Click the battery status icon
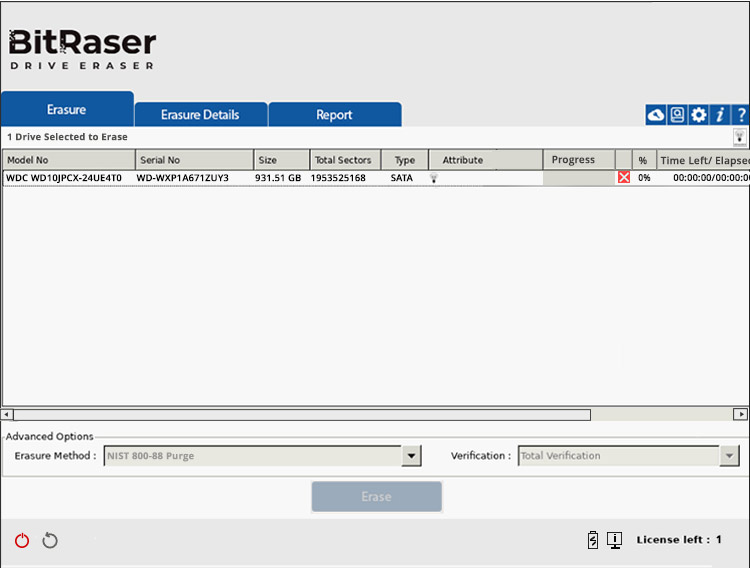This screenshot has height=568, width=750. click(x=593, y=540)
